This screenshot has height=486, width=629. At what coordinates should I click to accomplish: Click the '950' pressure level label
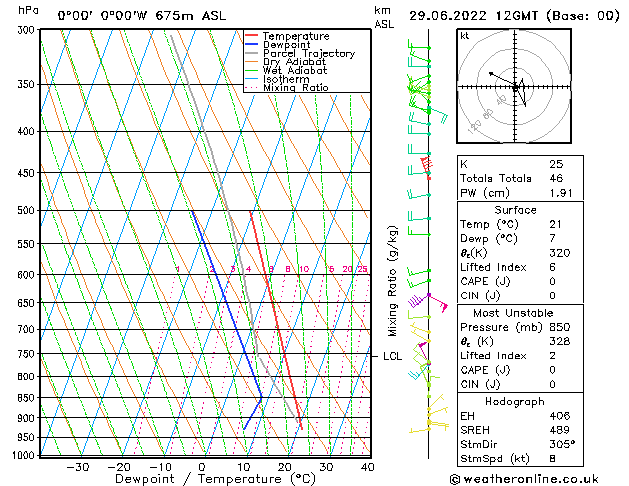pos(27,437)
